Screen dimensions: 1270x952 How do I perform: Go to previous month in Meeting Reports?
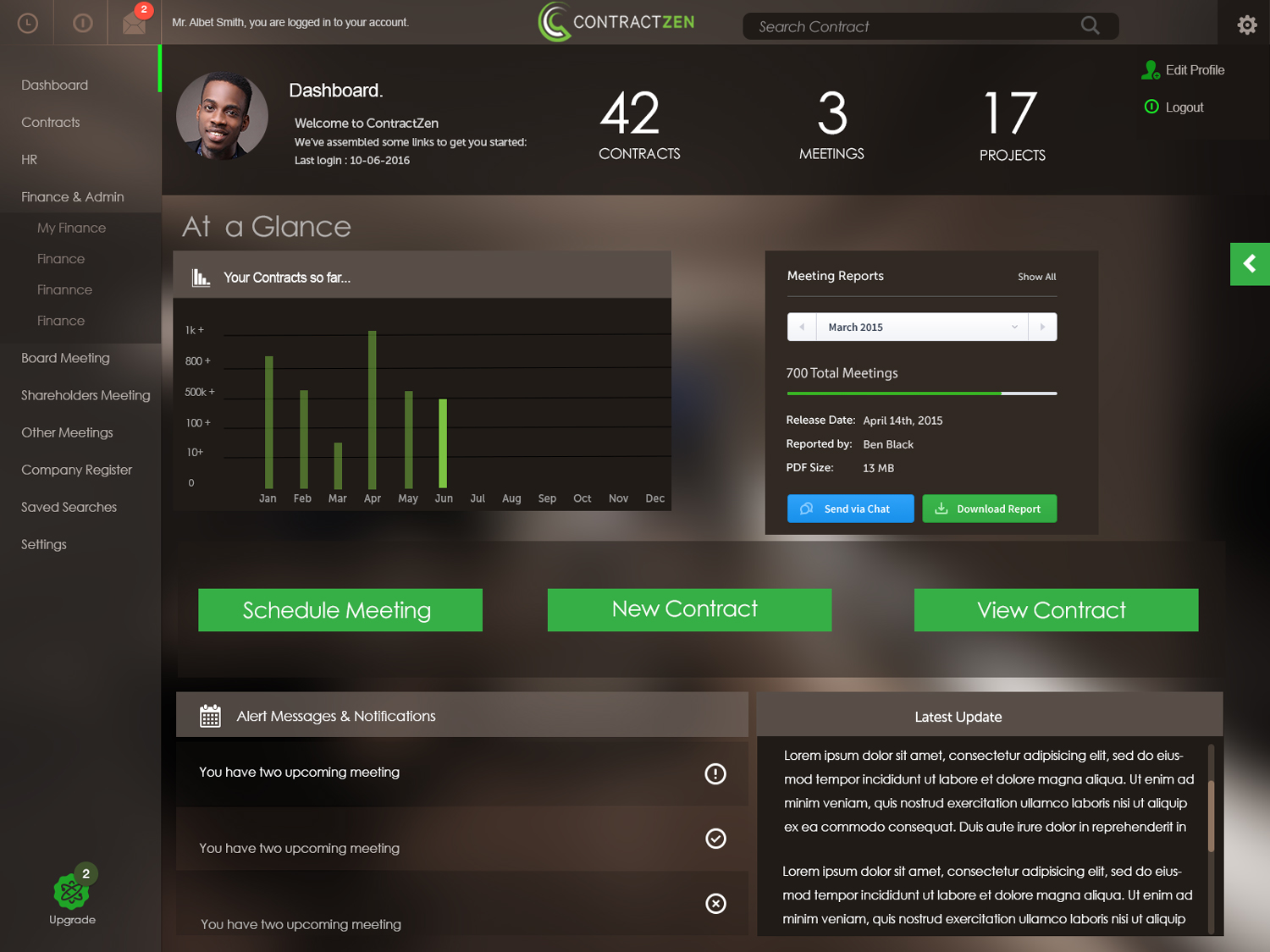click(802, 327)
